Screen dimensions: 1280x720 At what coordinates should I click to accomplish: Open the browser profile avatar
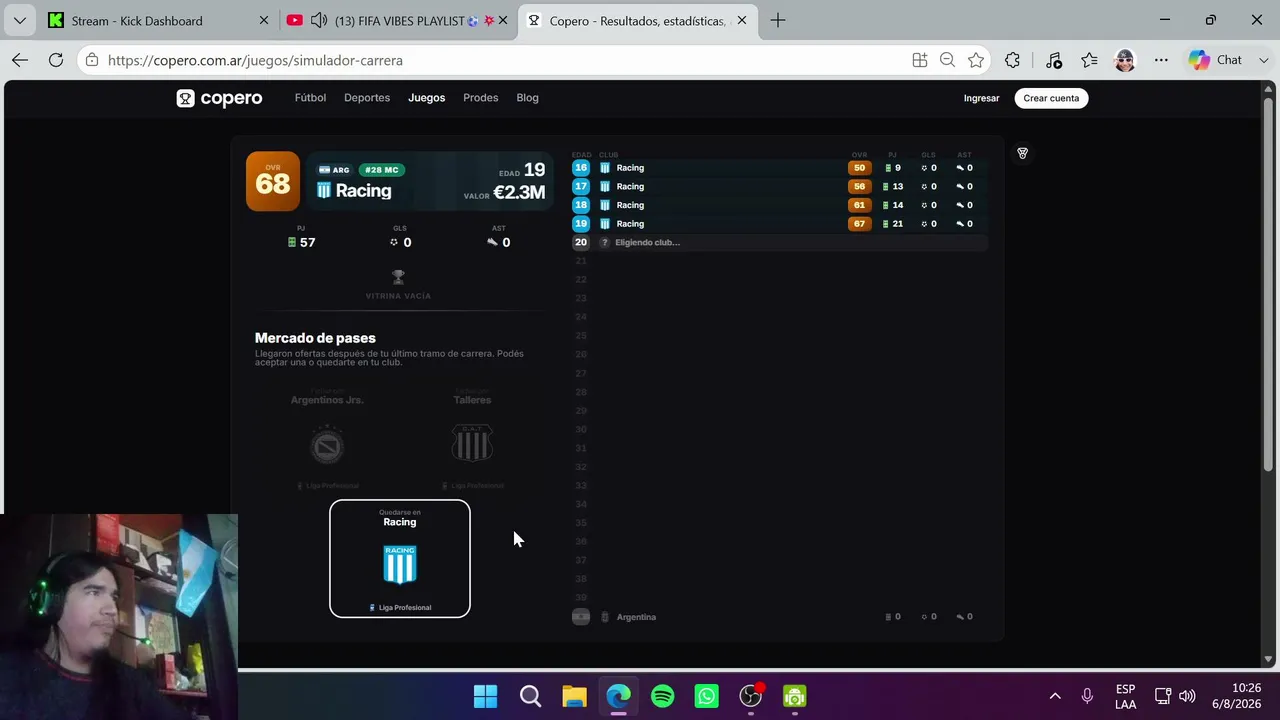[1125, 60]
